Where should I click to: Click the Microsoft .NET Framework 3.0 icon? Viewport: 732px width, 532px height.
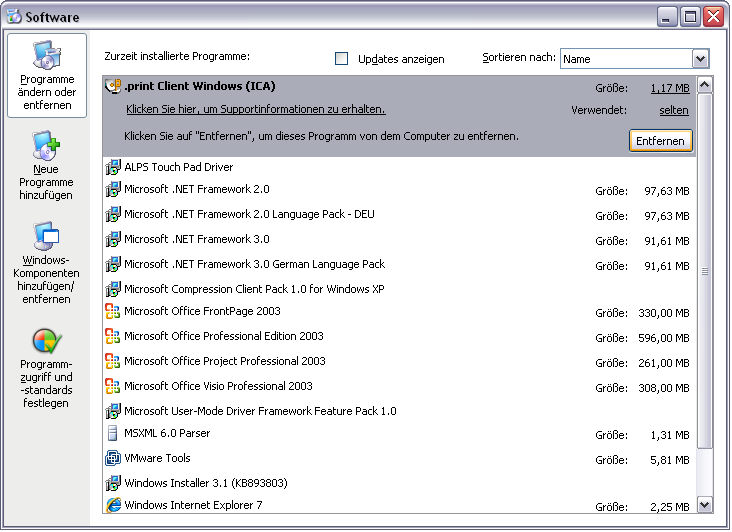point(113,239)
